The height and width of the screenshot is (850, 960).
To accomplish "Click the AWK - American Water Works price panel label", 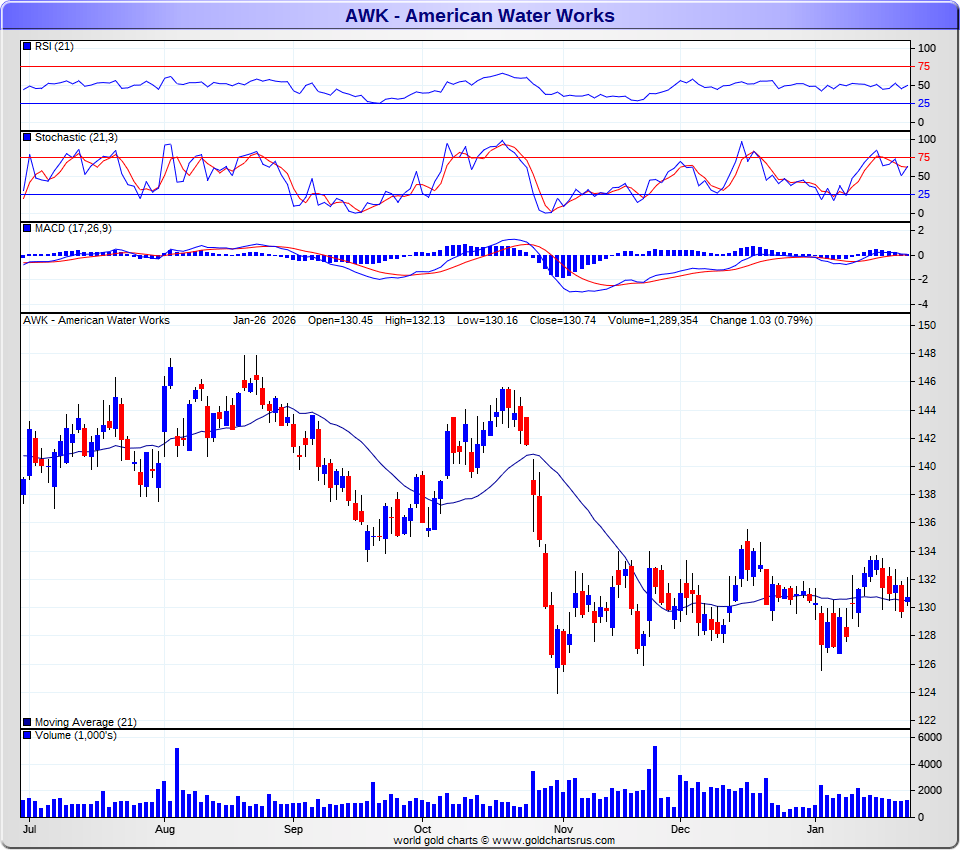I will coord(96,321).
